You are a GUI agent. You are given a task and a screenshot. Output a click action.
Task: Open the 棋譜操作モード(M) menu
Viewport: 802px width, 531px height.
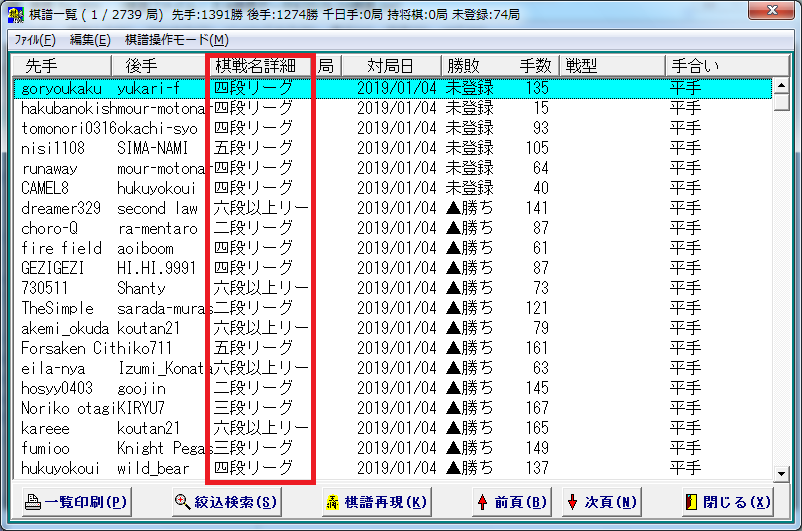(176, 40)
